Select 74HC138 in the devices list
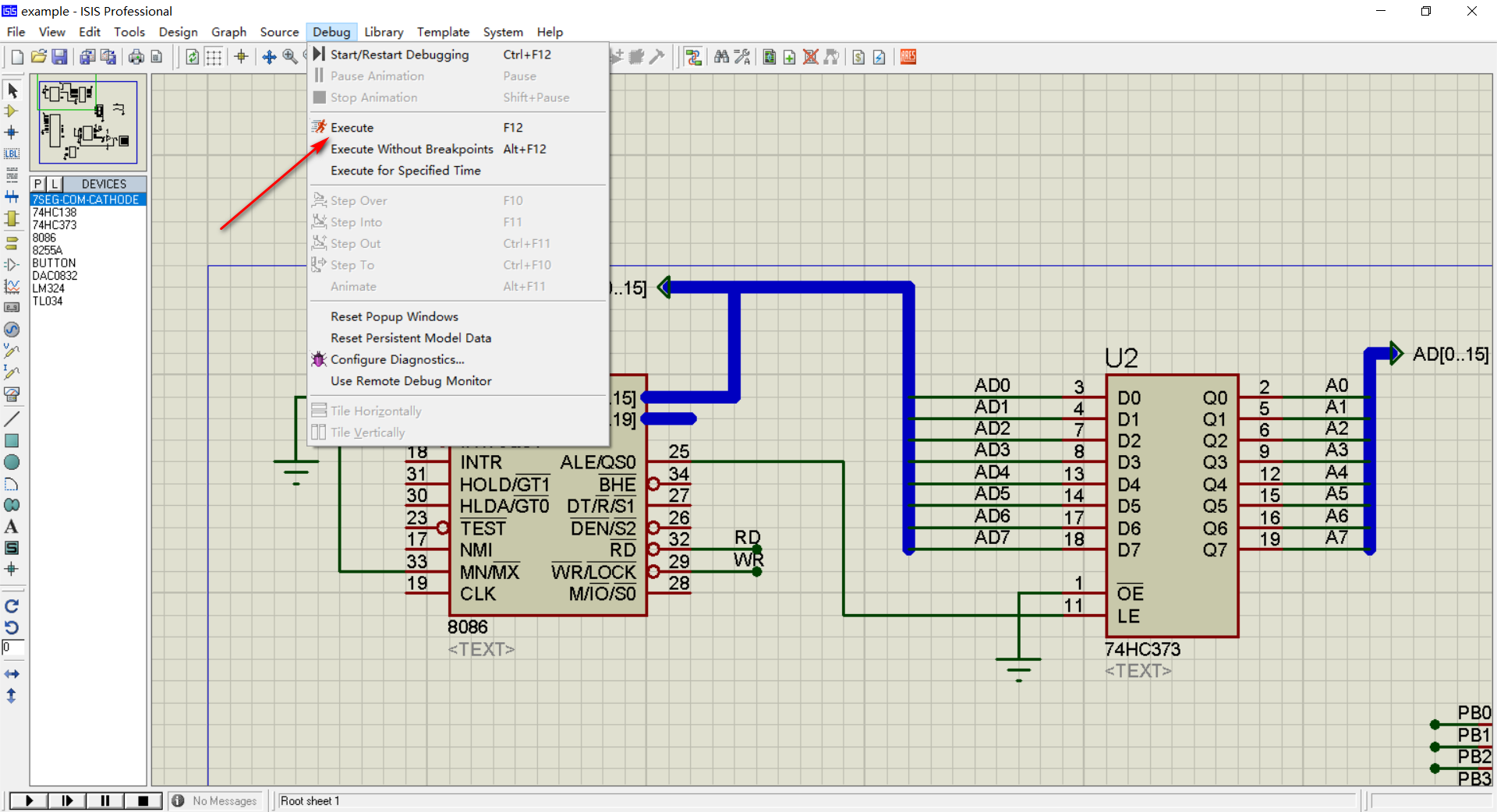1497x812 pixels. [55, 212]
